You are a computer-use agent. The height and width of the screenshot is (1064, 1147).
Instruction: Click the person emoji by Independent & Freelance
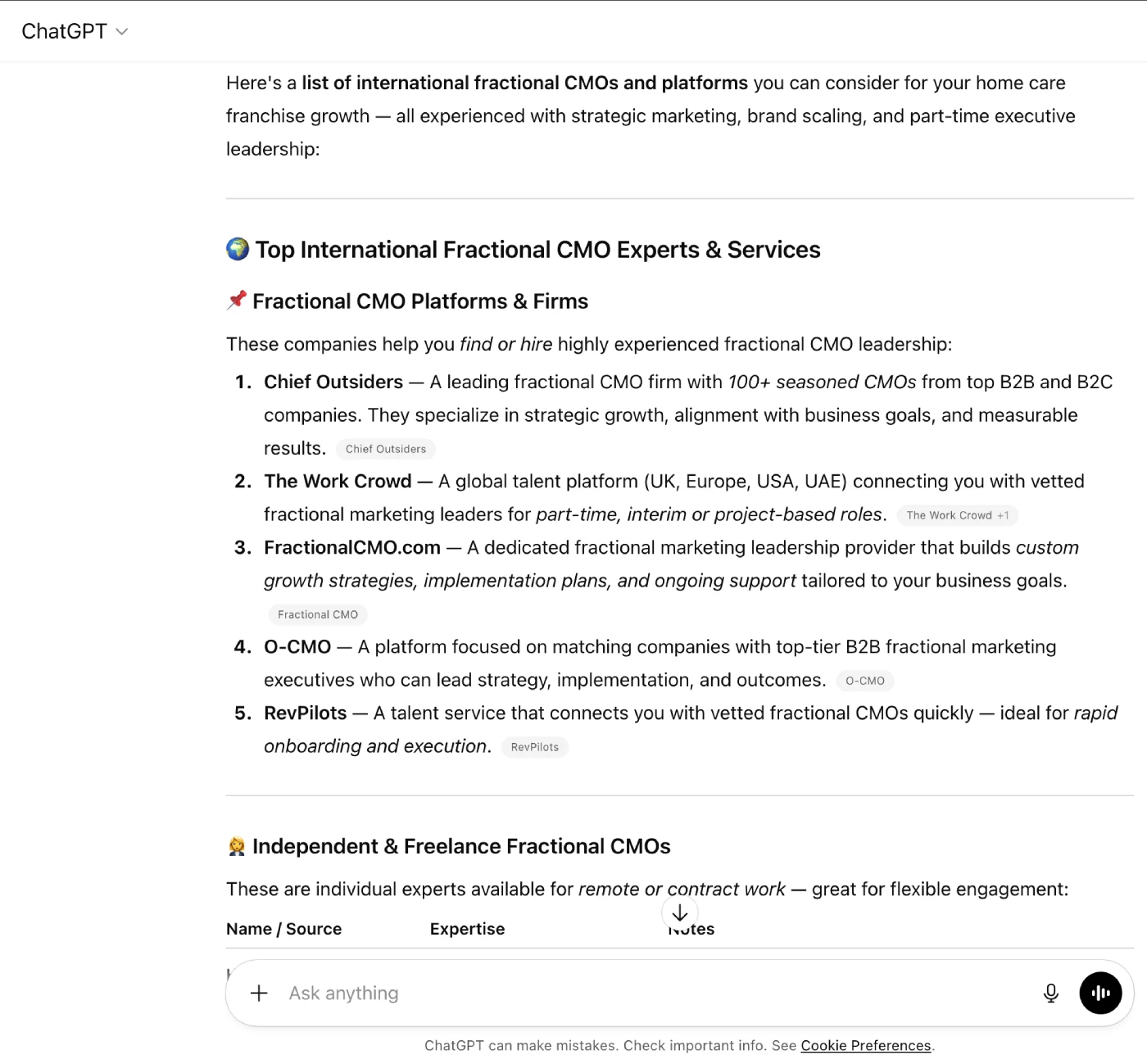(237, 846)
